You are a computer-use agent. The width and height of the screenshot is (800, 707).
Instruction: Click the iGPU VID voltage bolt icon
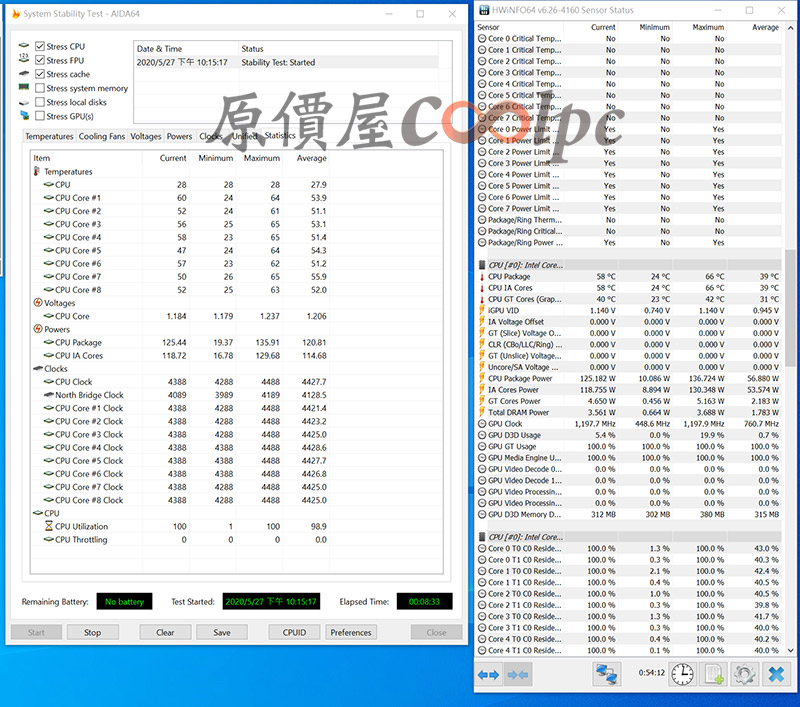point(482,310)
